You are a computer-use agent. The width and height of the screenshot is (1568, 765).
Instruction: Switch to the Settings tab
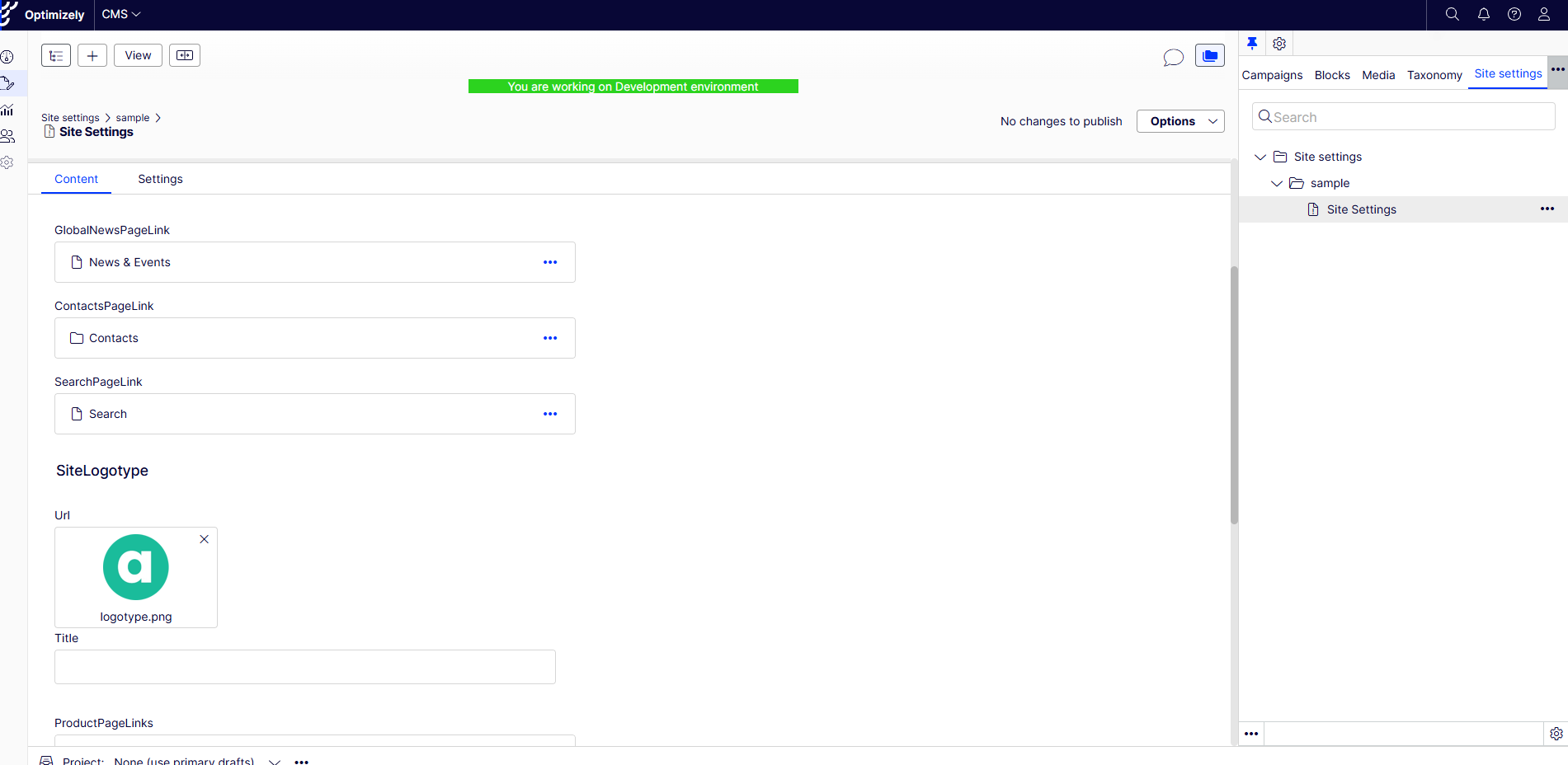160,179
